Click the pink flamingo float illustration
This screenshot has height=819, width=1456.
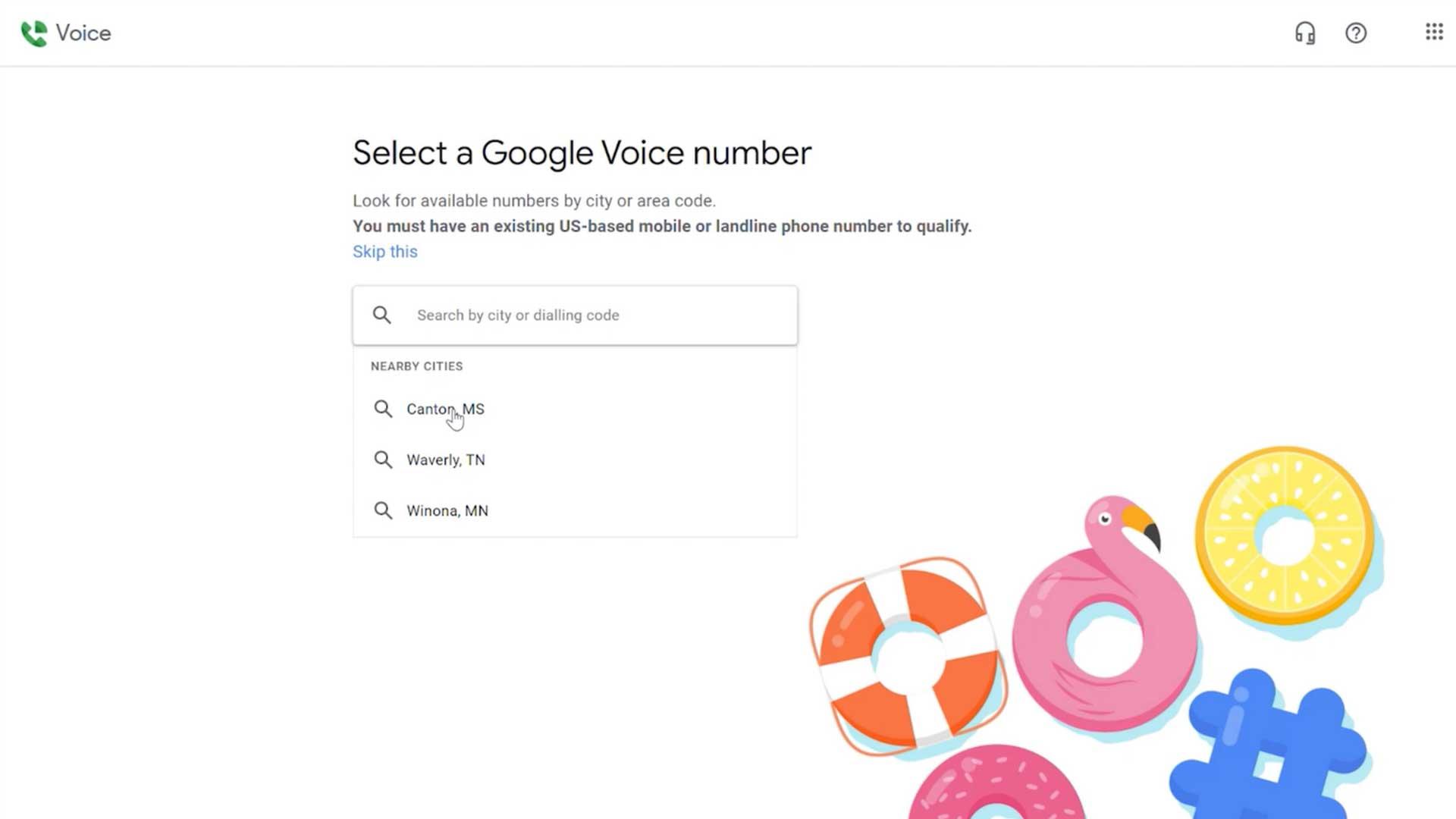1106,614
